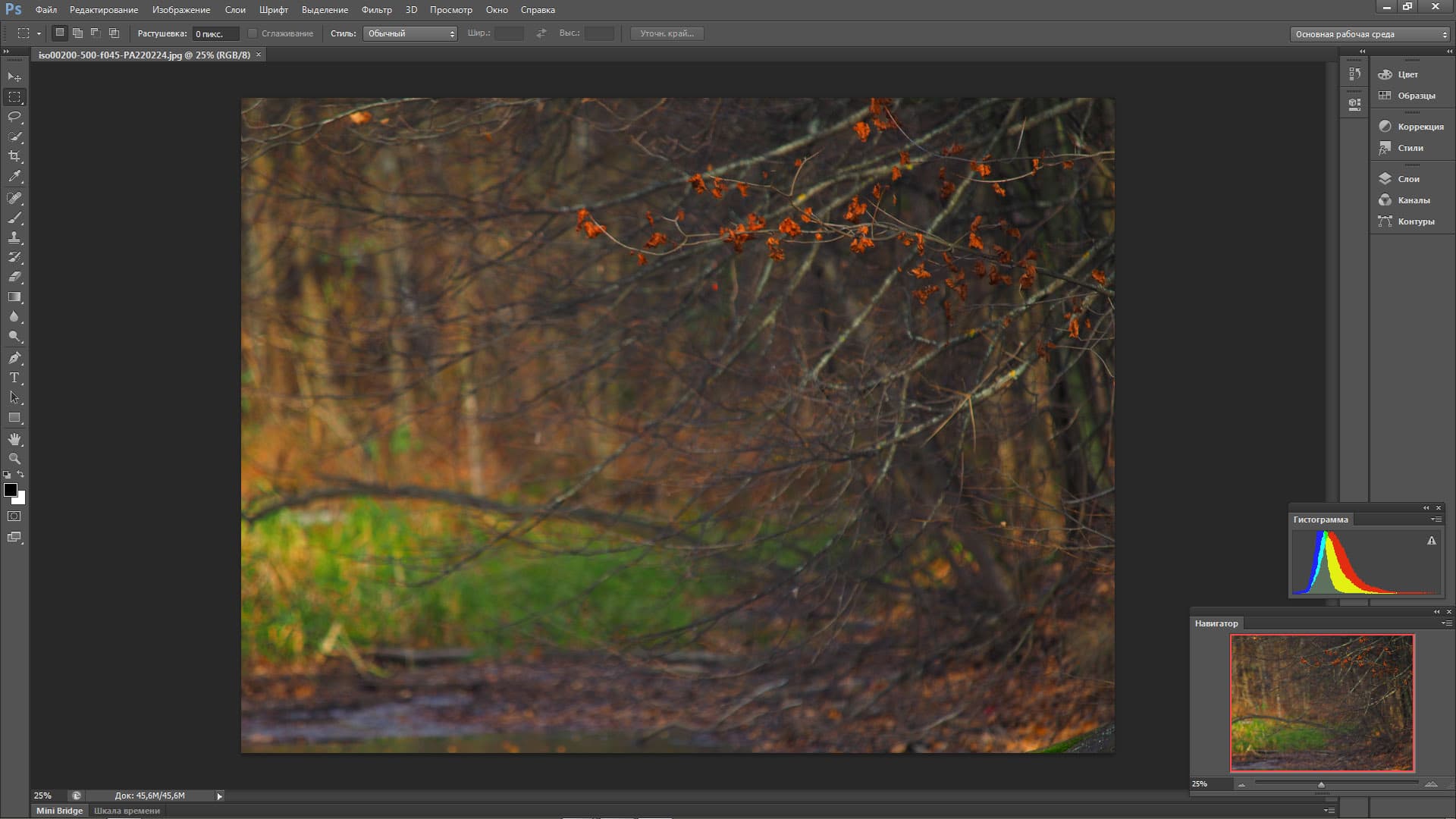The image size is (1456, 819).
Task: Open the Основная рабочая среда workspace dropdown
Action: (x=1370, y=34)
